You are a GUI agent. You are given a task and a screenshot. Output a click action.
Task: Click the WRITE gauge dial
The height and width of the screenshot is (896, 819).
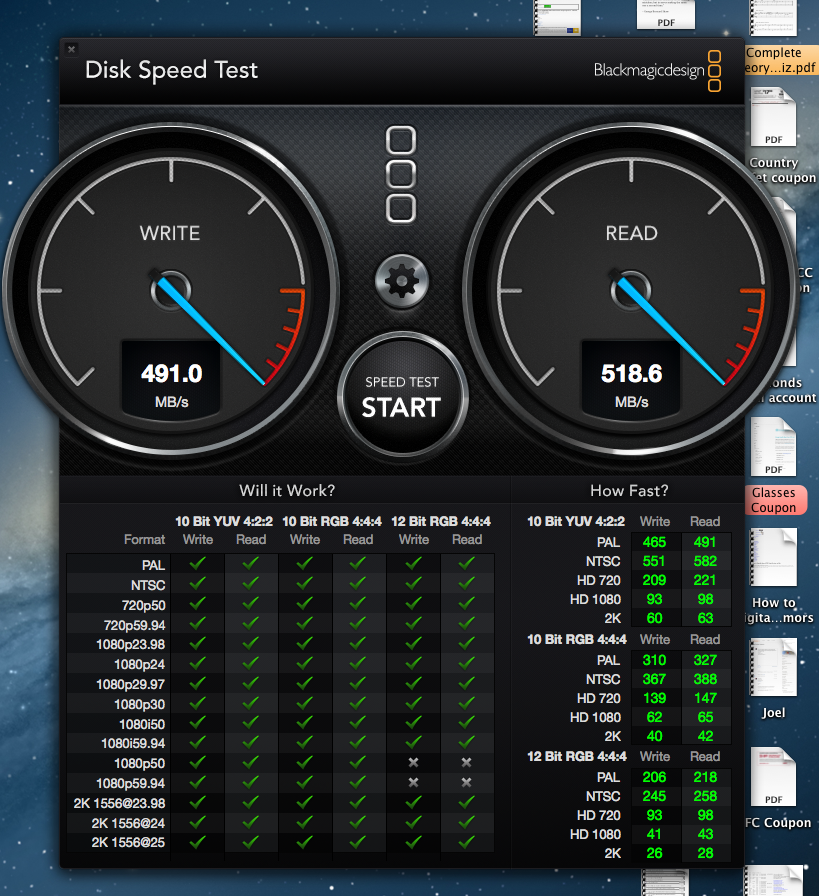click(171, 290)
